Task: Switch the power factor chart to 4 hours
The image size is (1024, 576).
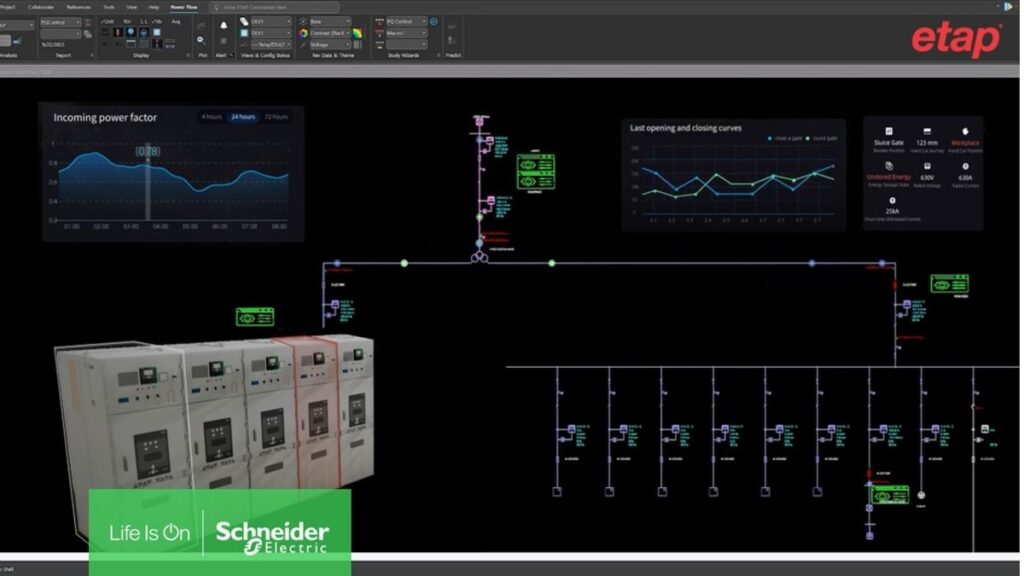Action: pos(212,116)
